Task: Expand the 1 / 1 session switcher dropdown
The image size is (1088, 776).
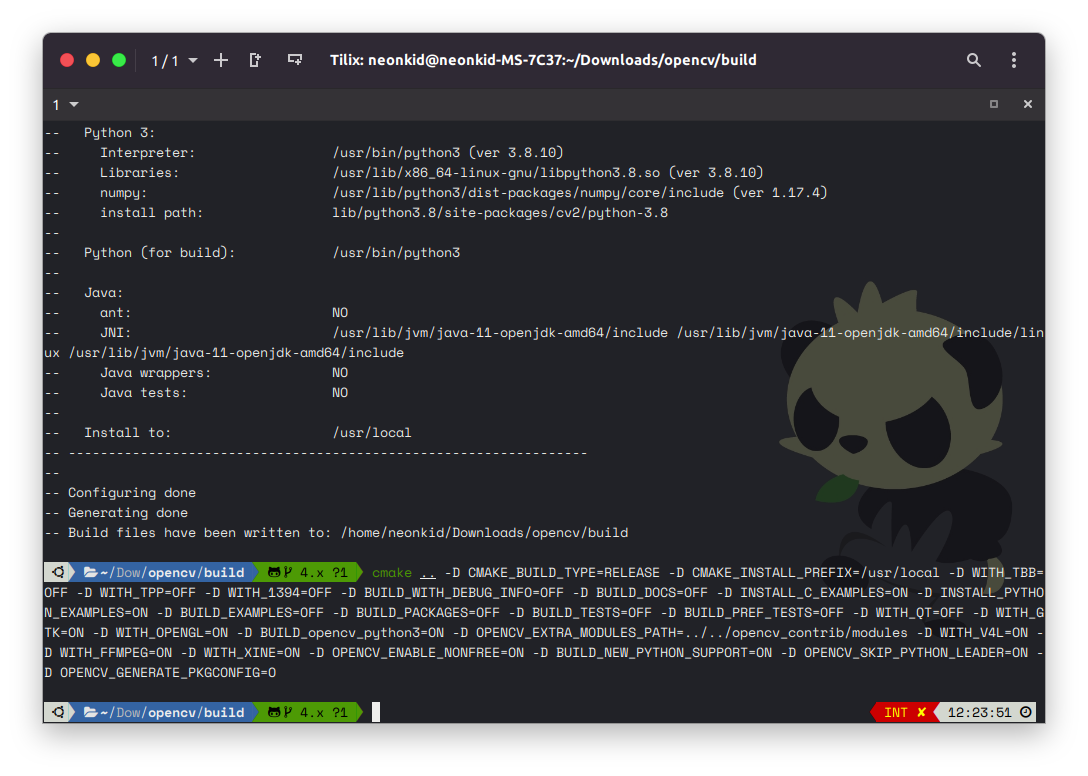Action: pyautogui.click(x=174, y=60)
